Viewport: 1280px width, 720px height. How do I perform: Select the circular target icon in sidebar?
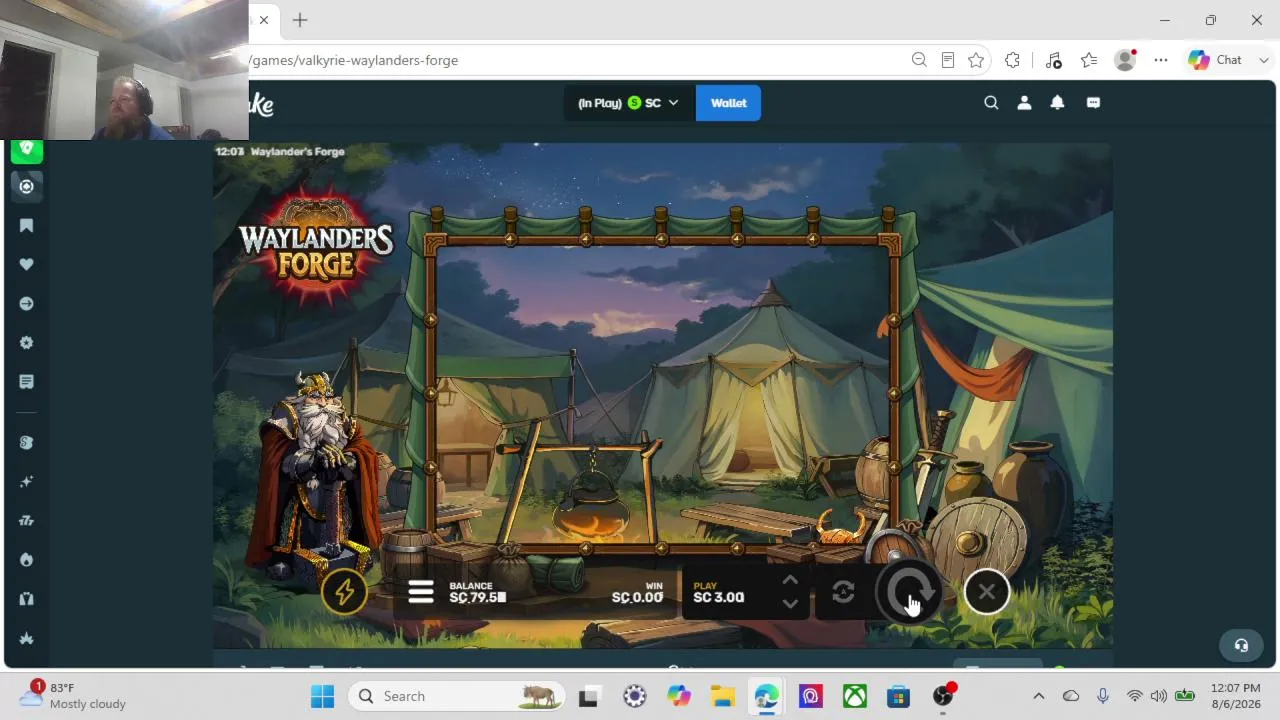(27, 186)
